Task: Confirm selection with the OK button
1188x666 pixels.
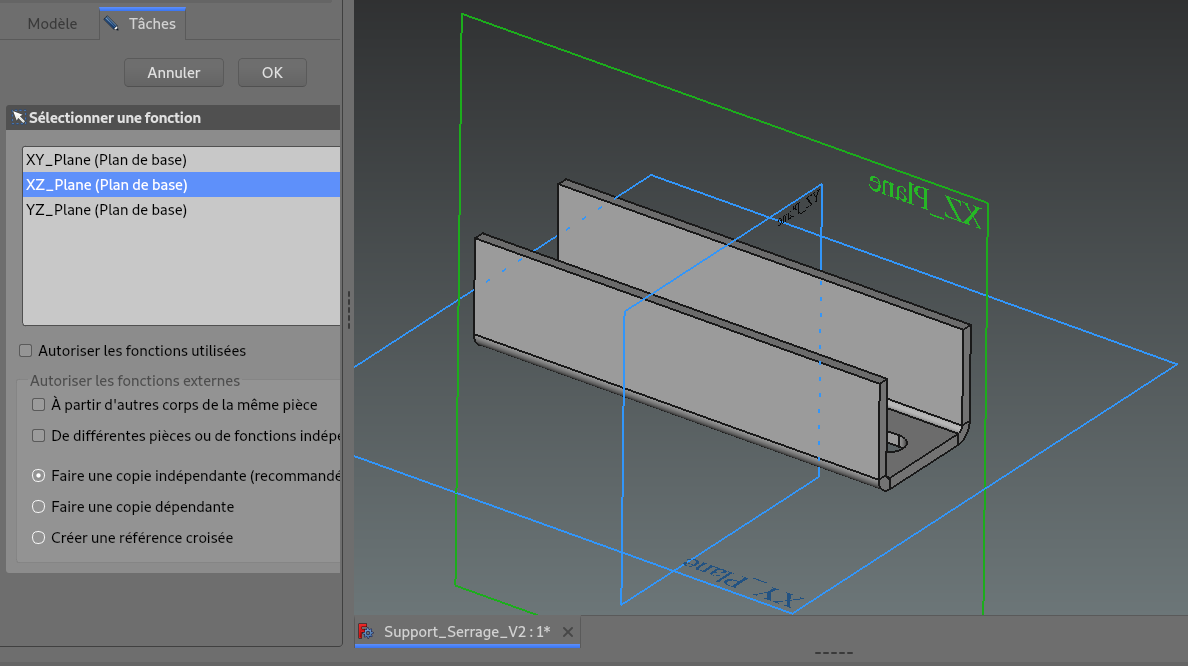Action: point(272,73)
